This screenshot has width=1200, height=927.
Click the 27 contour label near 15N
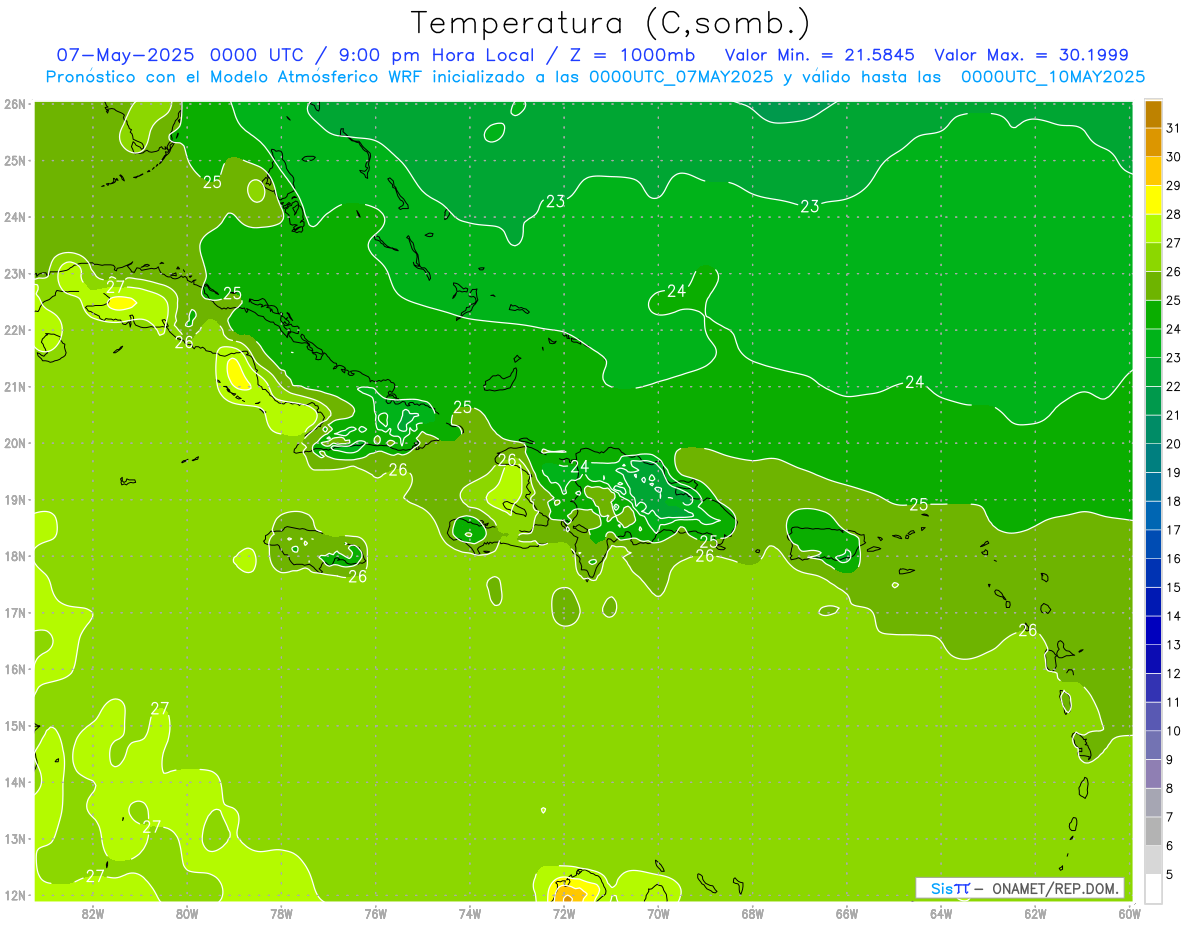[x=160, y=708]
